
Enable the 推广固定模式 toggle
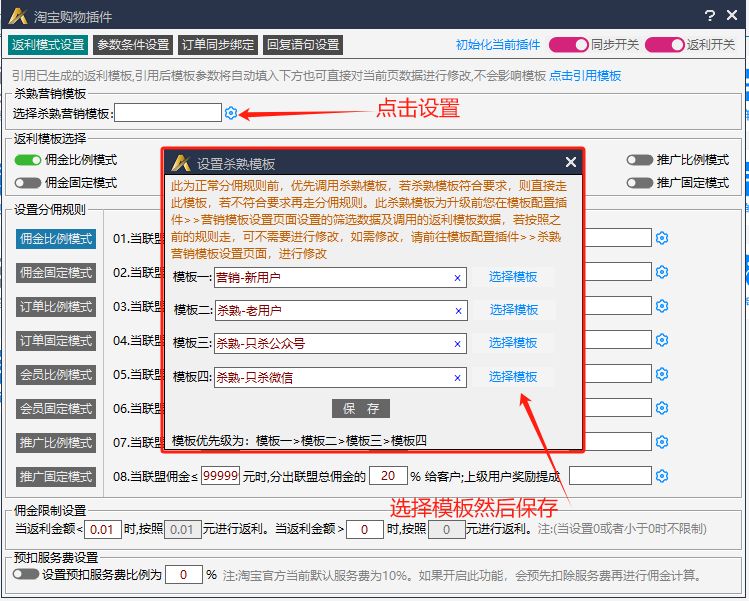[640, 183]
